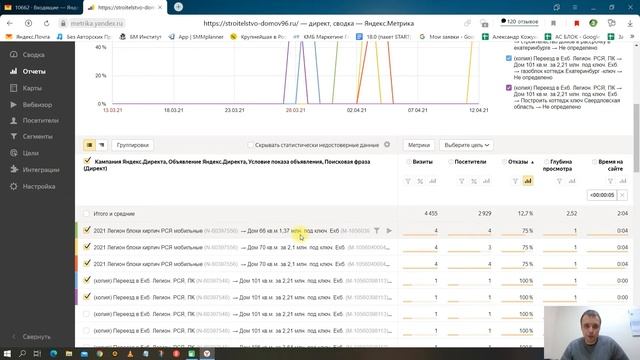Uncheck row Дом 66 кв.м 1,37 млн
640x360 pixels.
point(87,230)
